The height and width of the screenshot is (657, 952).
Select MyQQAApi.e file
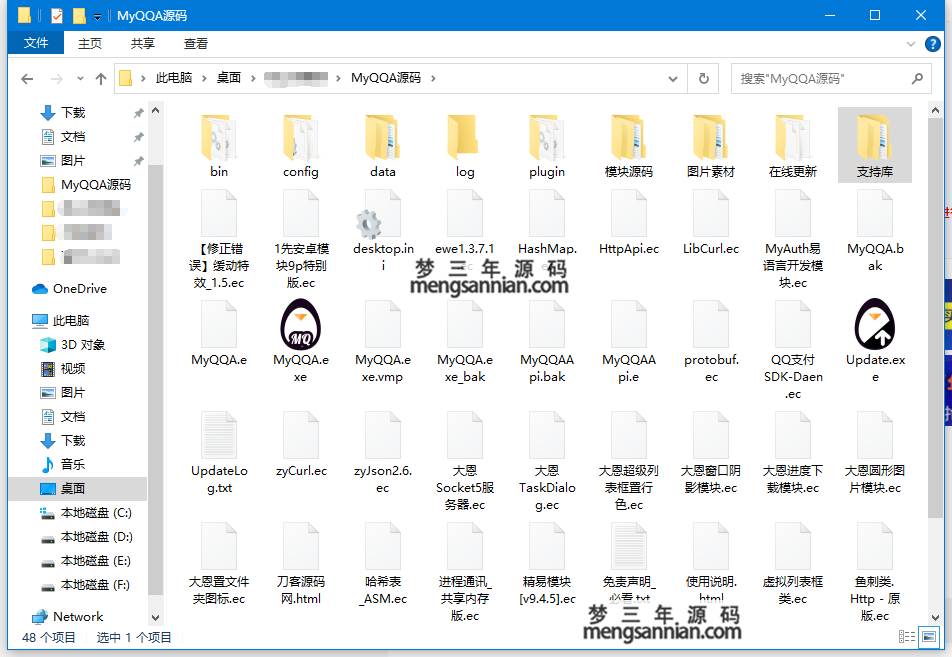click(x=628, y=341)
